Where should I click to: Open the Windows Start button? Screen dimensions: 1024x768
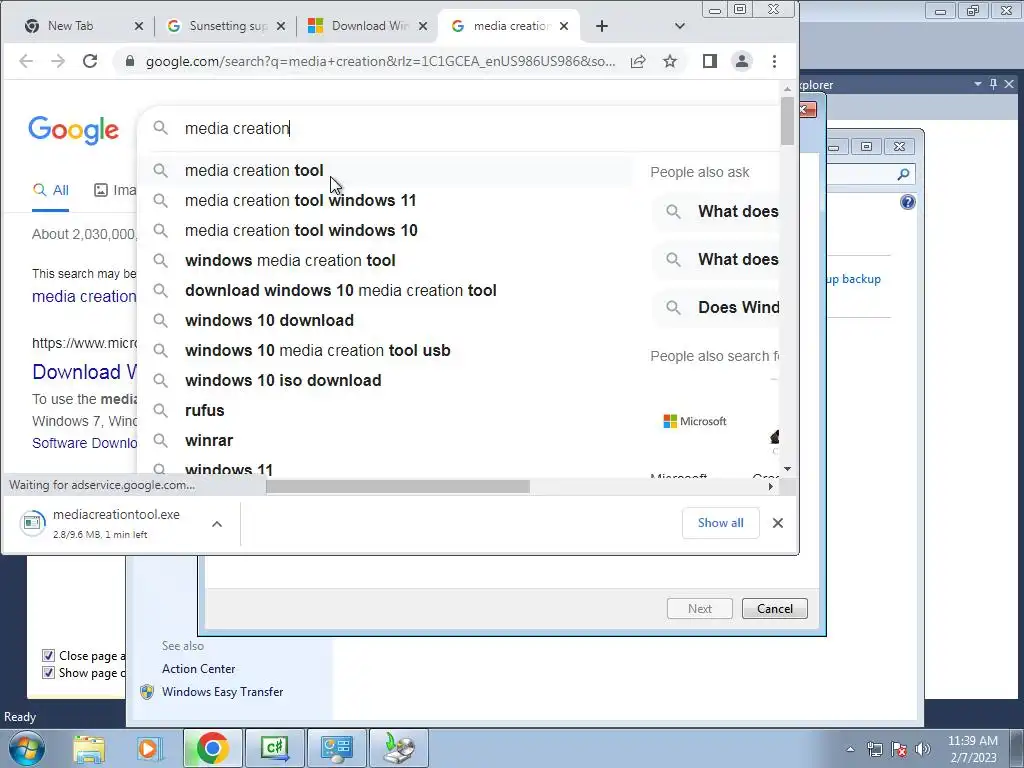[25, 748]
